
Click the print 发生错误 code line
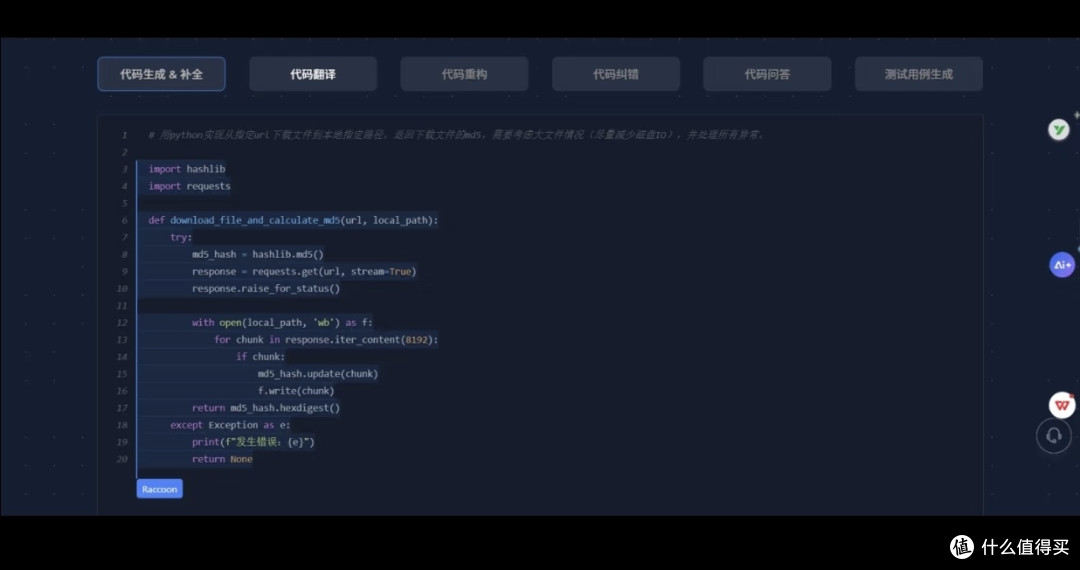tap(253, 442)
